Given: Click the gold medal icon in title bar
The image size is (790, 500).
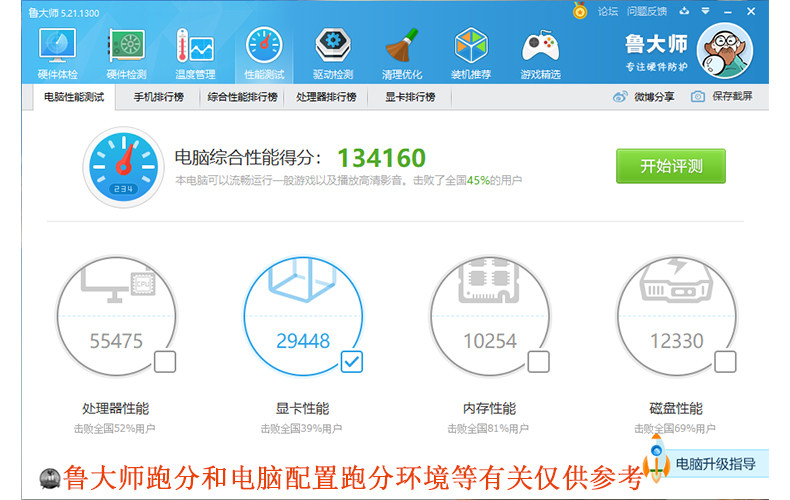Looking at the screenshot, I should click(580, 11).
